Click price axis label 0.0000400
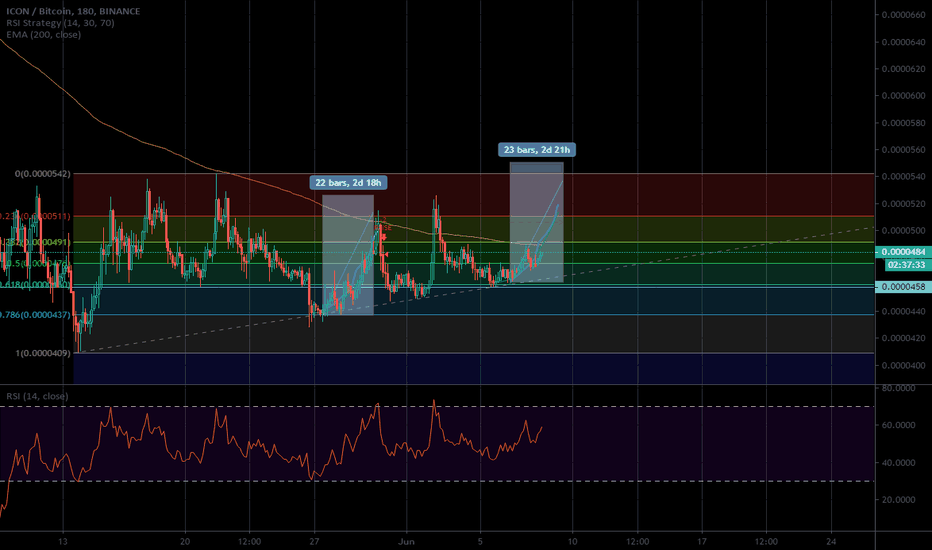Image resolution: width=932 pixels, height=550 pixels. coord(903,366)
